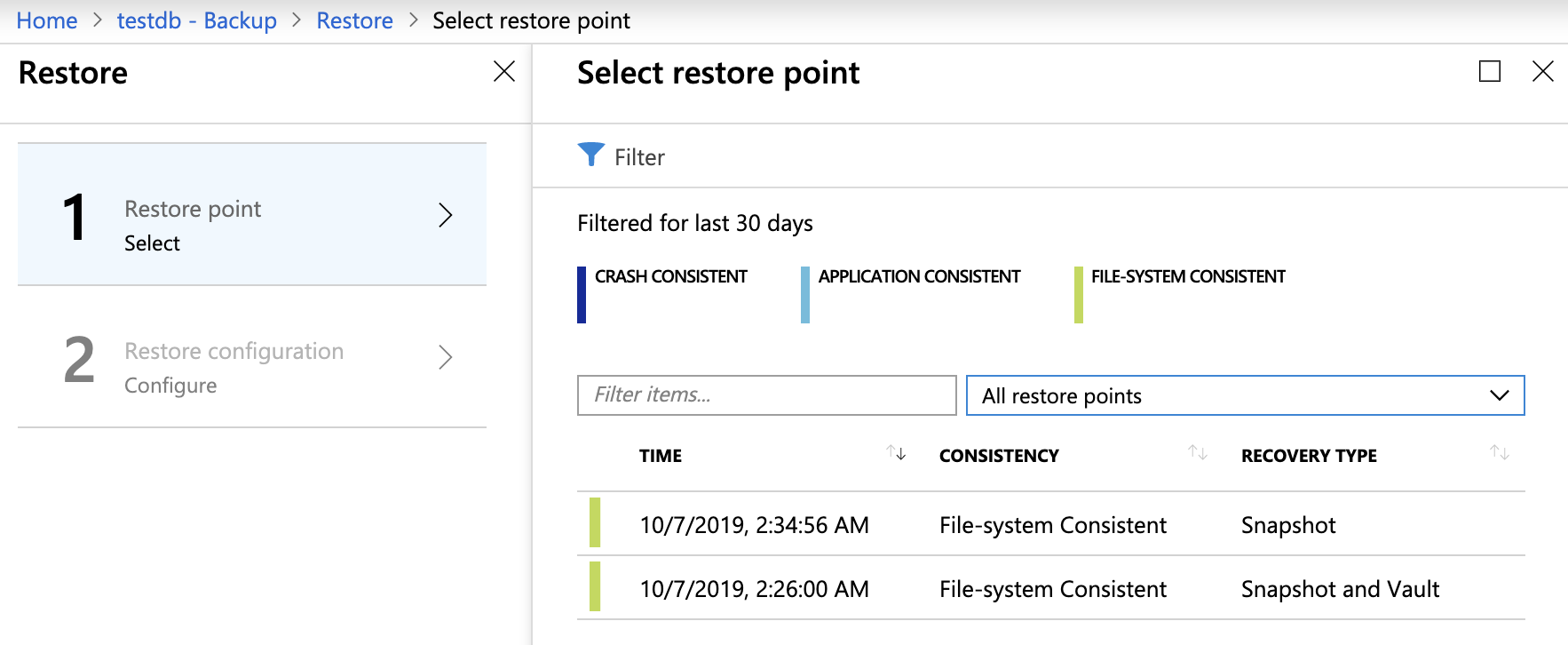Maximize the Select restore point blade
The width and height of the screenshot is (1568, 645).
1490,71
